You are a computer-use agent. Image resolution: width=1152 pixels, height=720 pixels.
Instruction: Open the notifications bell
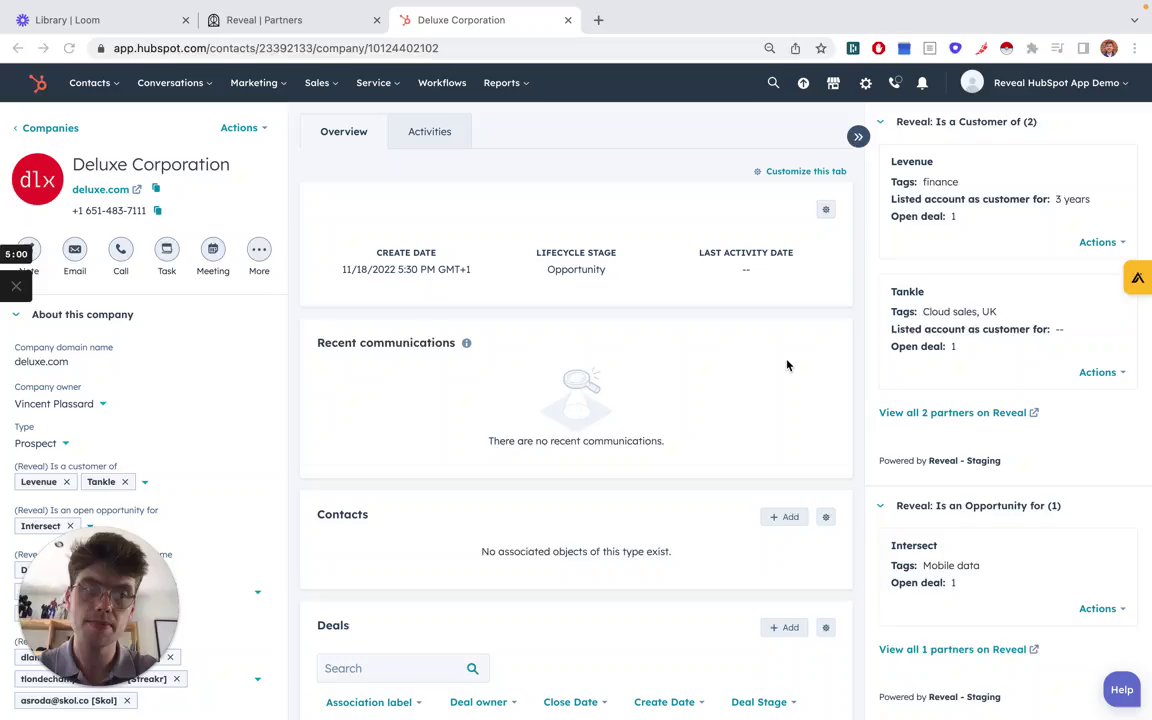click(x=922, y=83)
